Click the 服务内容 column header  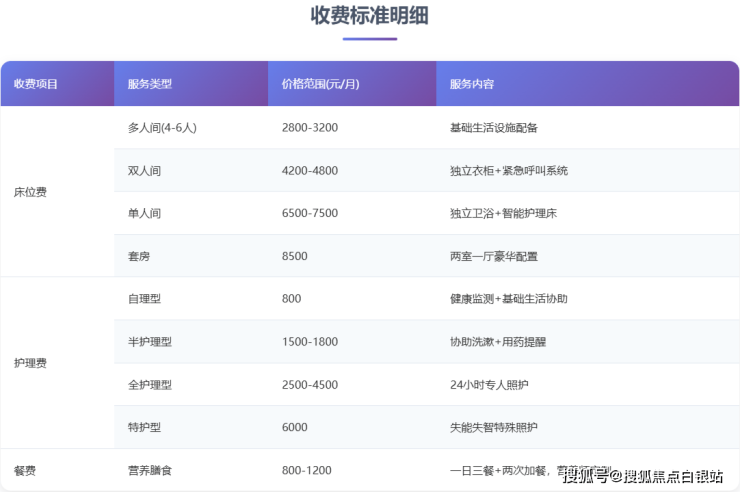click(x=472, y=84)
